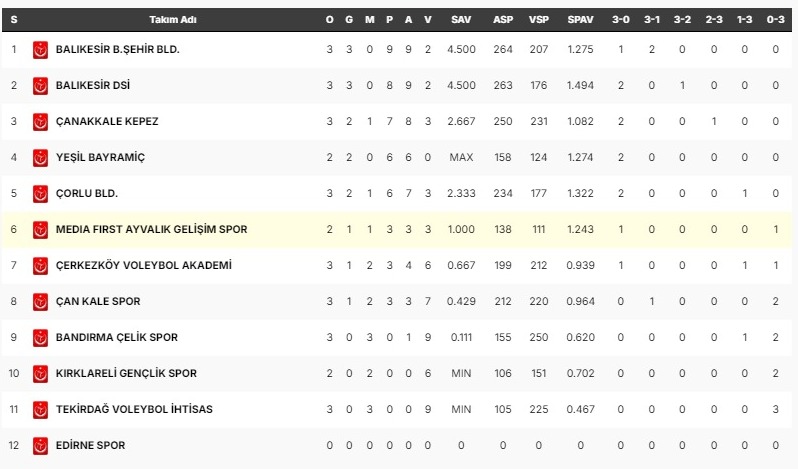This screenshot has width=798, height=469.
Task: Click the Tekirdağ Voleybol İhtisas logo
Action: 41,409
